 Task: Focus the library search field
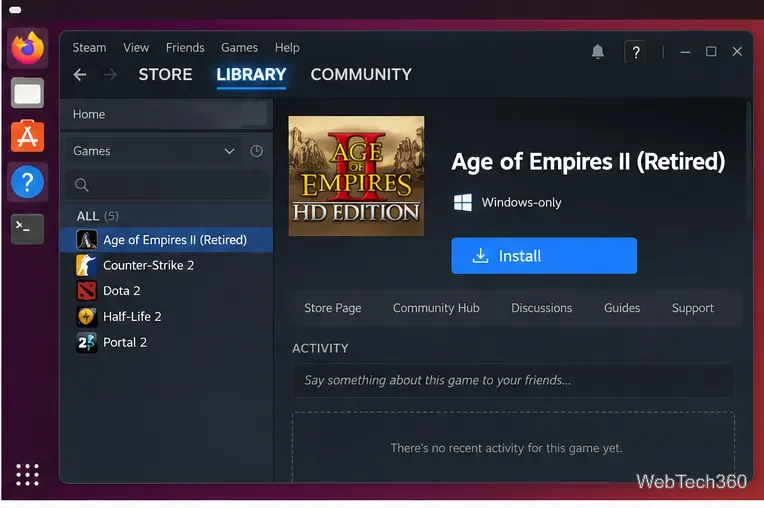[168, 185]
